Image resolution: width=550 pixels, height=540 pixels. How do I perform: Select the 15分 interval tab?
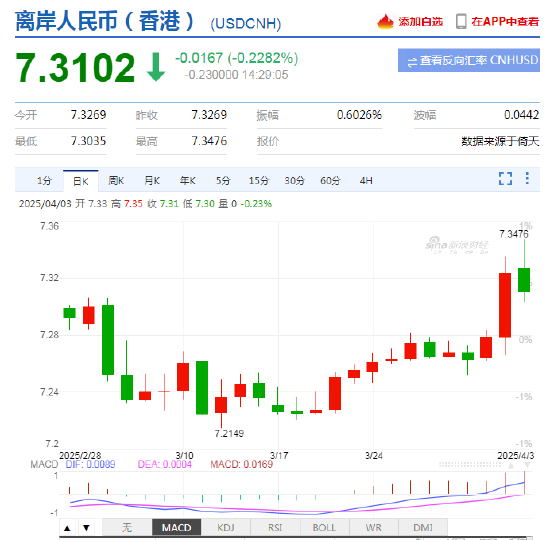(259, 181)
